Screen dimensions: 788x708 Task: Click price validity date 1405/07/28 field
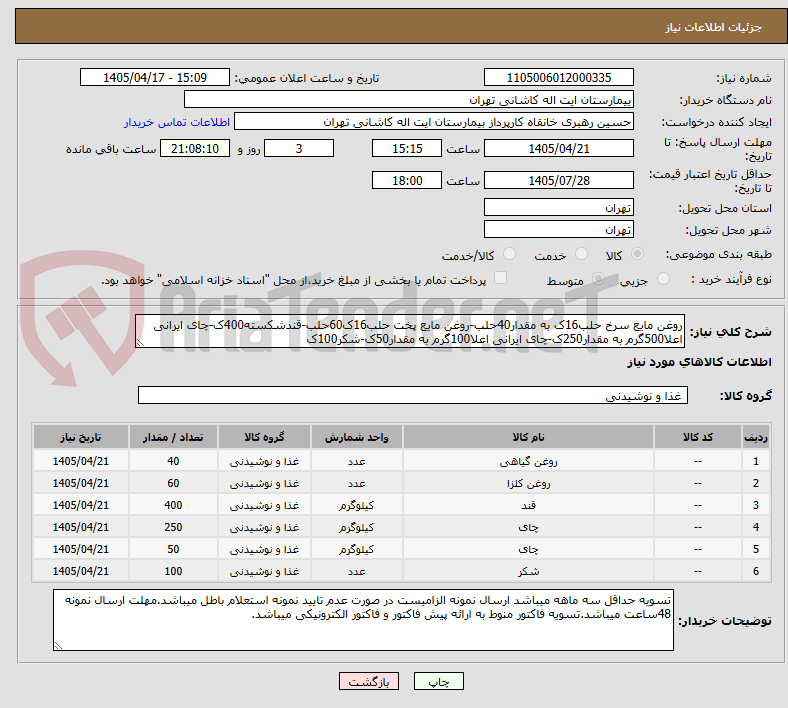[559, 180]
